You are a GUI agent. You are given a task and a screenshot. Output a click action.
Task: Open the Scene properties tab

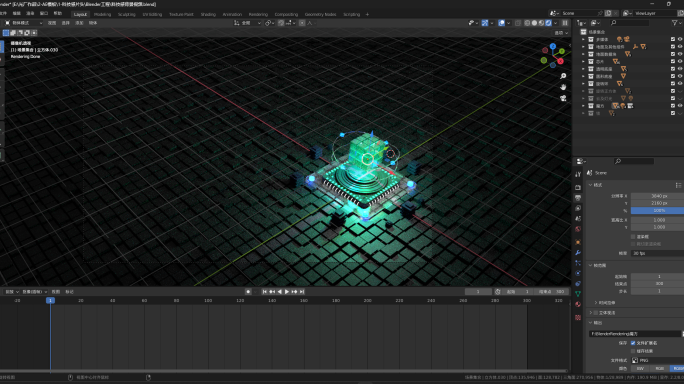point(578,219)
